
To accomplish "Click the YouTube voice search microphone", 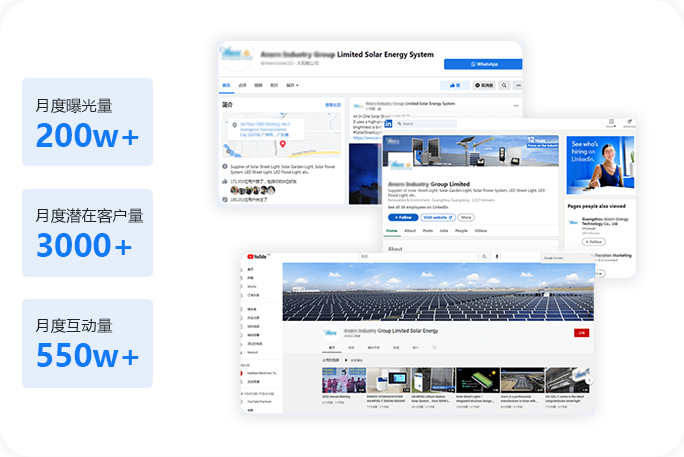I will pyautogui.click(x=497, y=256).
